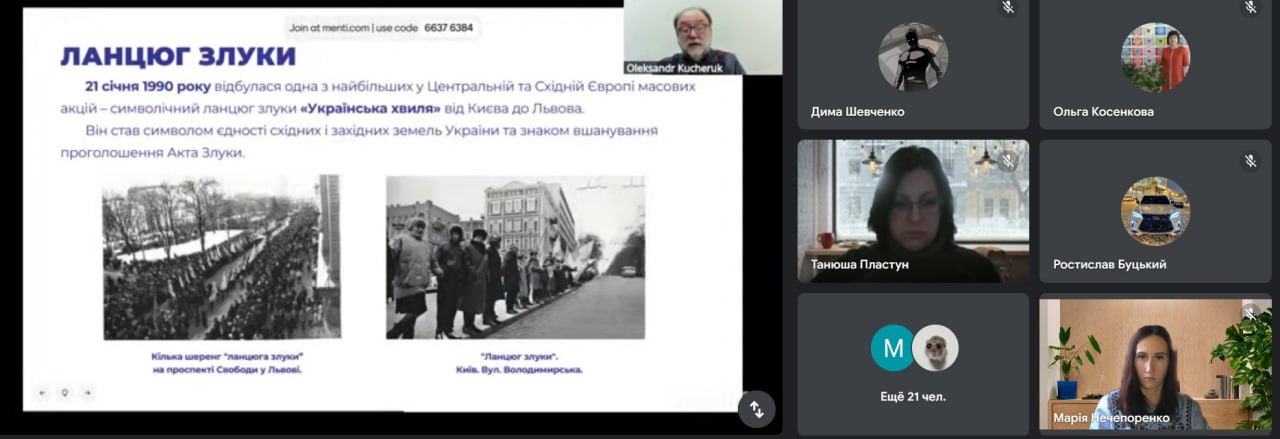Toggle muted mic on Танюша Пластун's video
This screenshot has height=439, width=1280.
1009,160
